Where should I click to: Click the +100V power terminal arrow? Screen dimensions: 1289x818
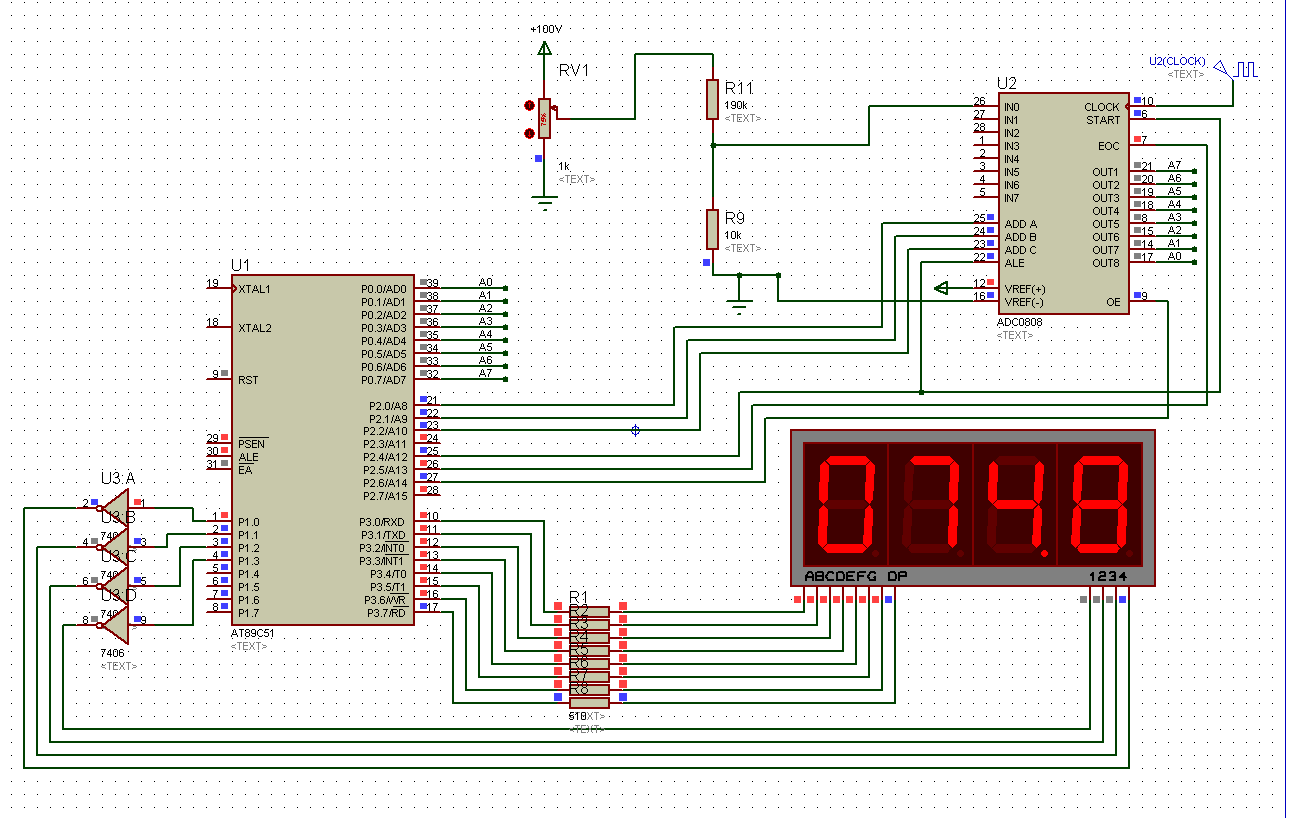pyautogui.click(x=544, y=47)
